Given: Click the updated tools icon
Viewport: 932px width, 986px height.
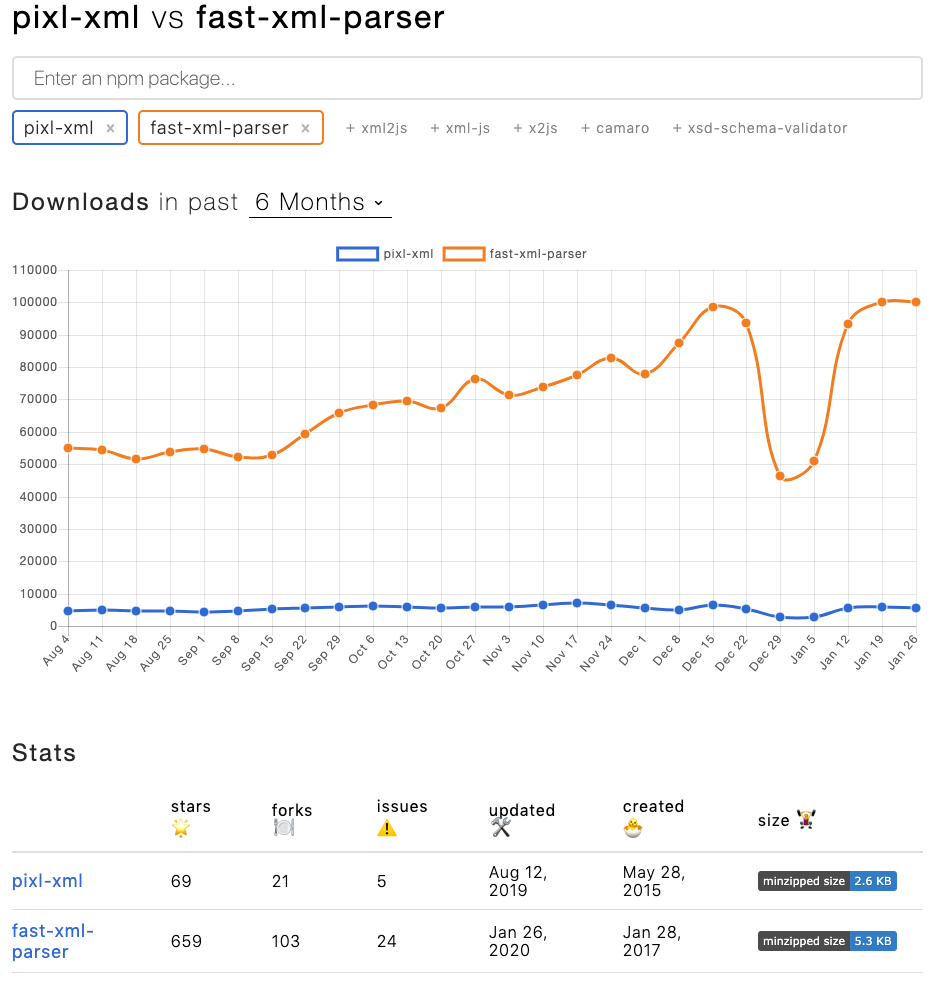Looking at the screenshot, I should [x=501, y=828].
